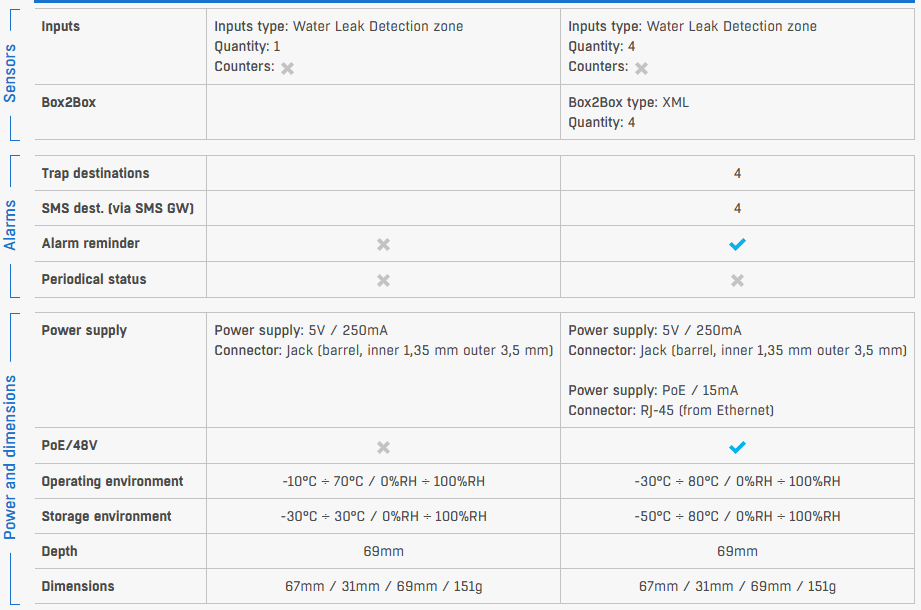Click the Box2Box type: XML text
921x610 pixels.
628,102
